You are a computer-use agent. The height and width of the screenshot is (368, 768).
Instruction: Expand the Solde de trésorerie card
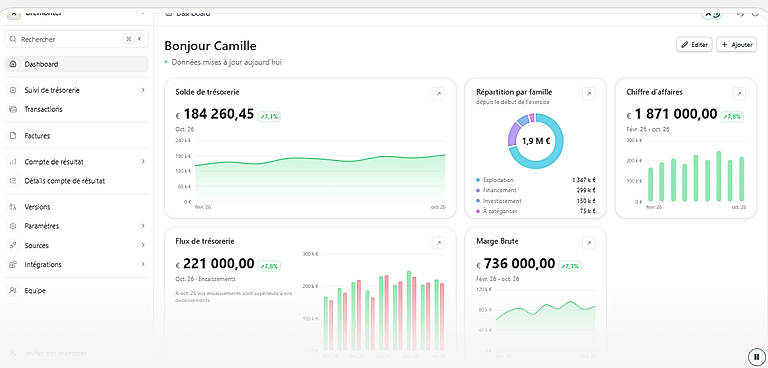click(439, 94)
